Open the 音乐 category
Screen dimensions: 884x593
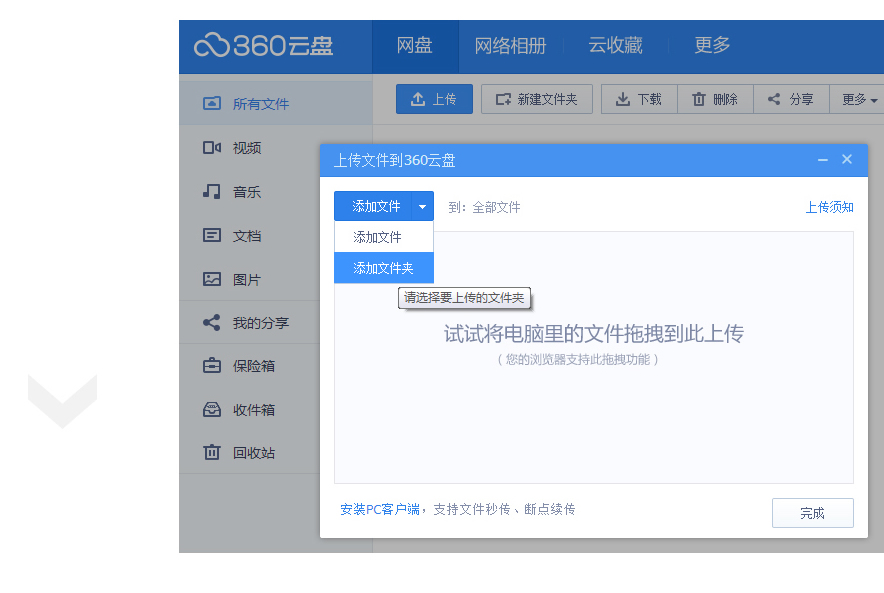pyautogui.click(x=249, y=192)
